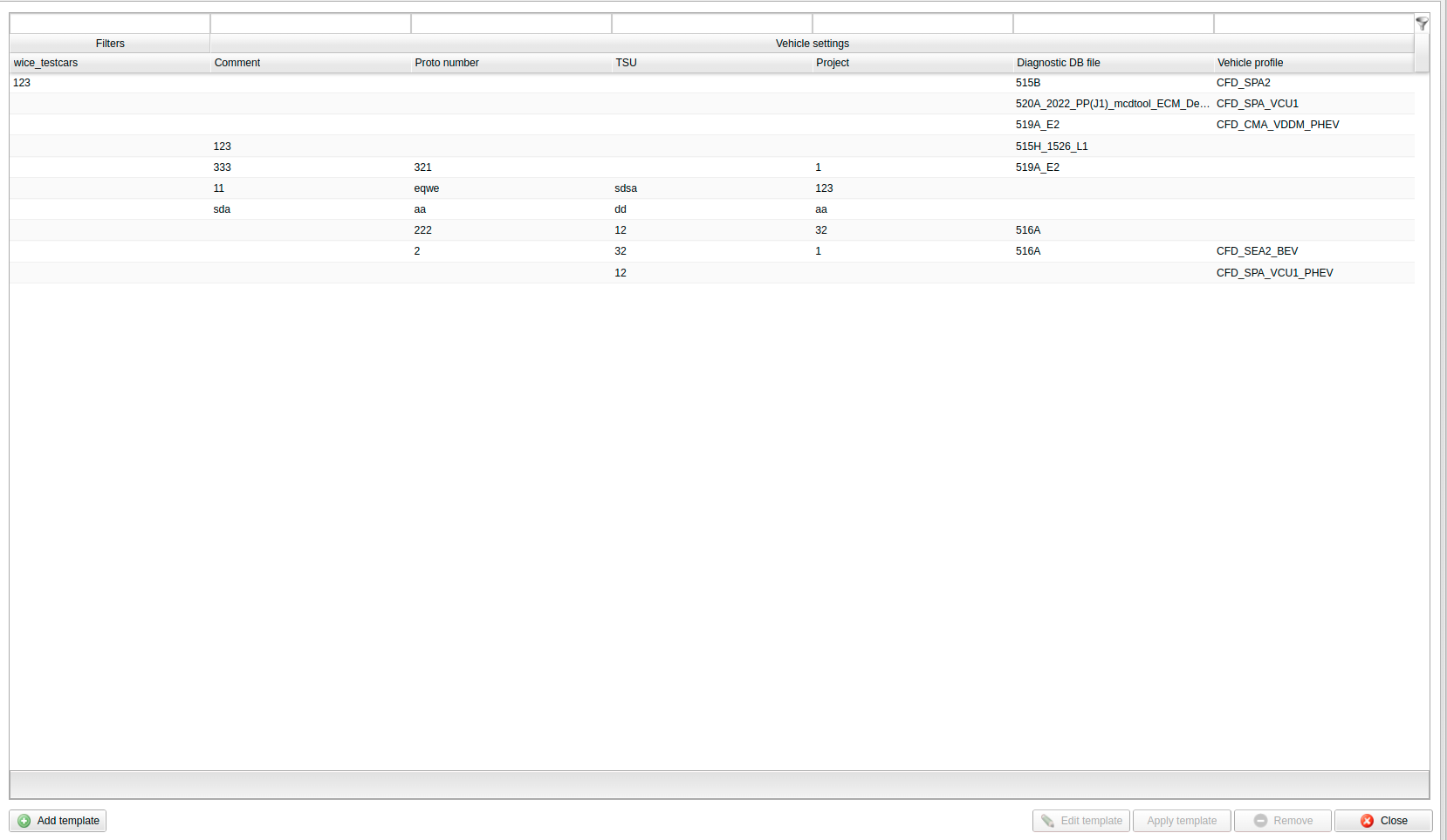This screenshot has width=1447, height=840.
Task: Sort by Diagnostic DB file header
Action: 1113,63
